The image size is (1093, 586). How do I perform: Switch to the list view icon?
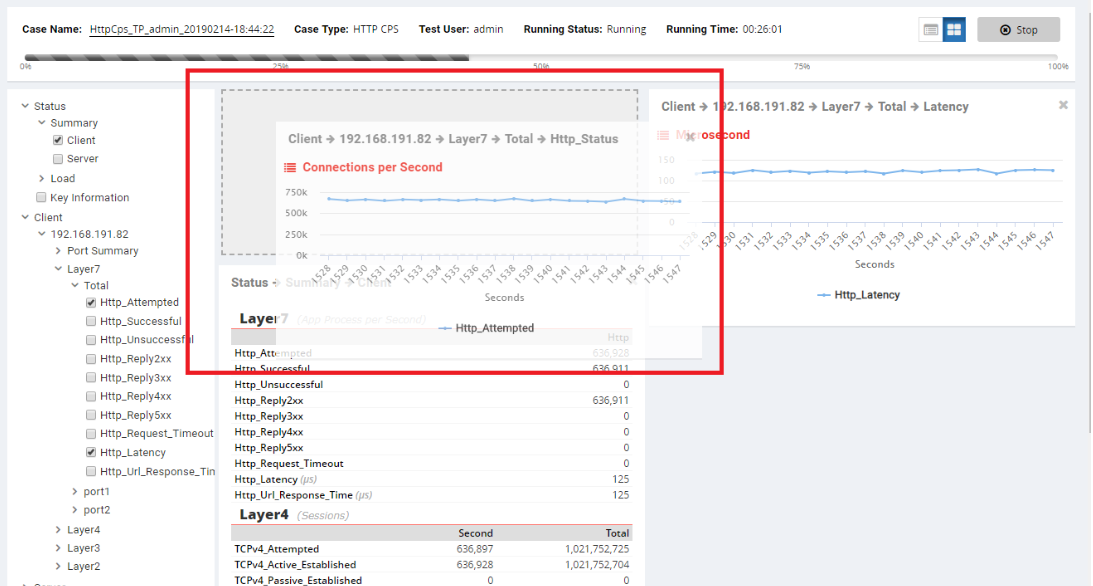pyautogui.click(x=931, y=30)
